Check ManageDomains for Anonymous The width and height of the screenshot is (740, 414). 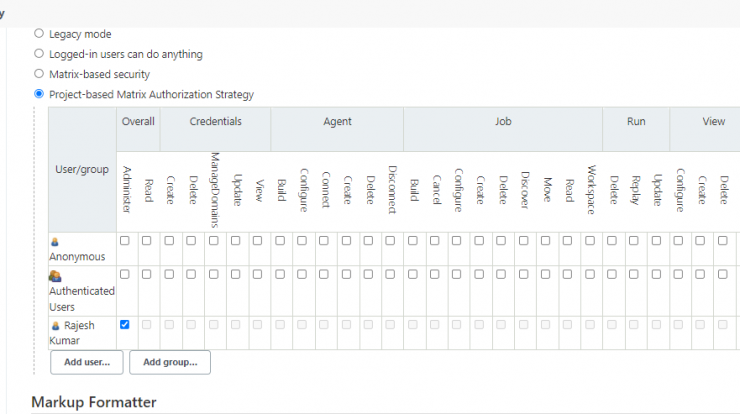click(x=214, y=241)
